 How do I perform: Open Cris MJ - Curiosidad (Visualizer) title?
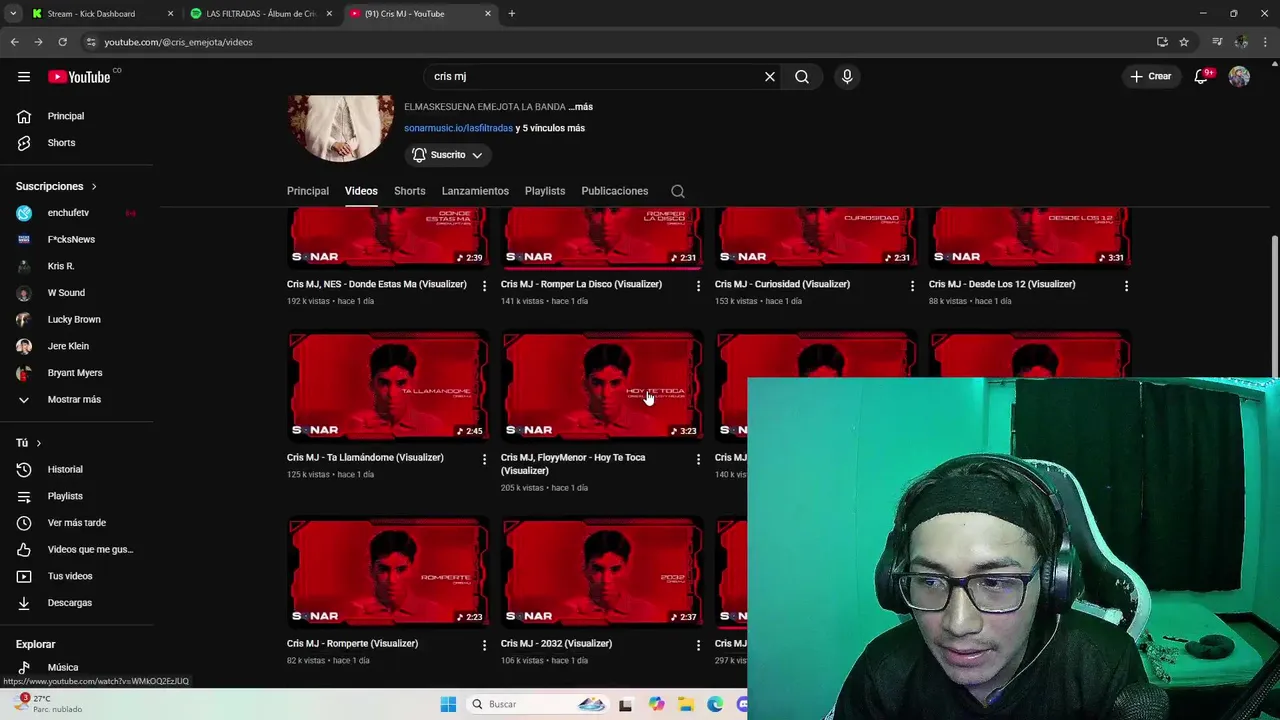pos(782,284)
